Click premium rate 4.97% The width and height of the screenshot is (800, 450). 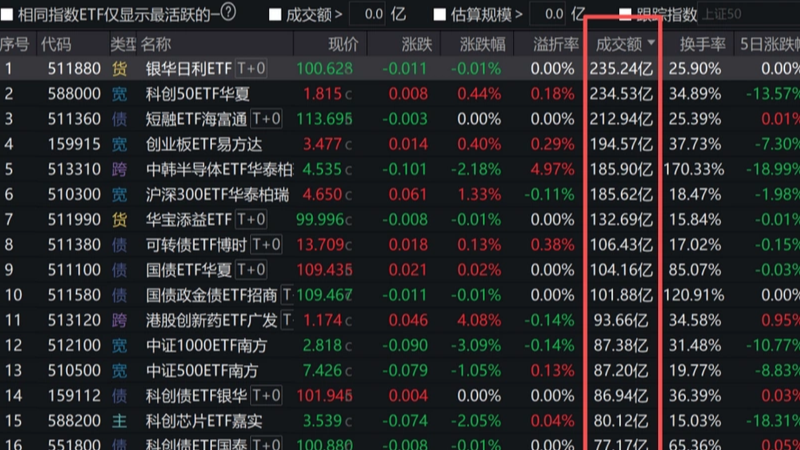(553, 169)
